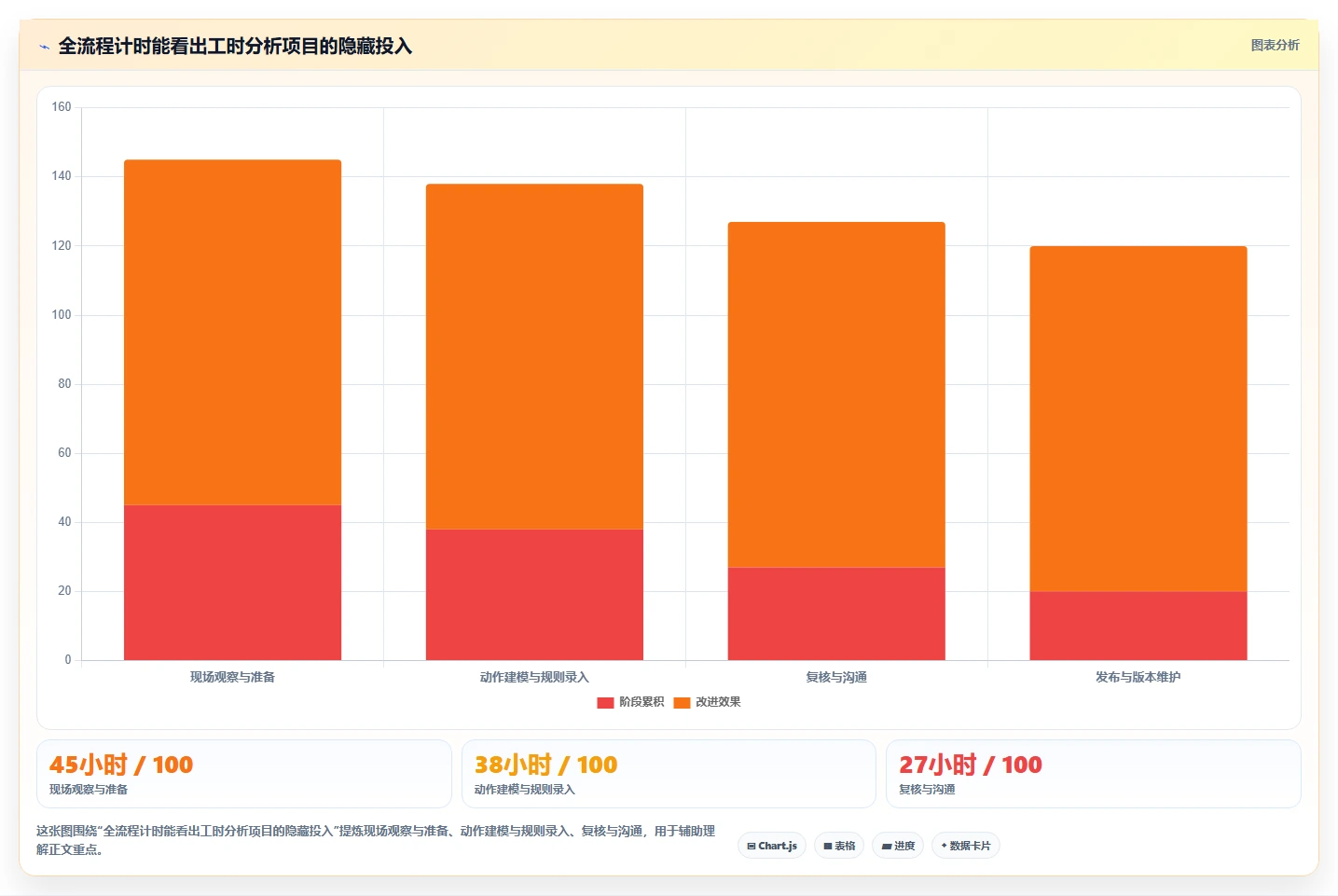1338x896 pixels.
Task: Click the 复核与沟通 x-axis label
Action: coord(836,677)
